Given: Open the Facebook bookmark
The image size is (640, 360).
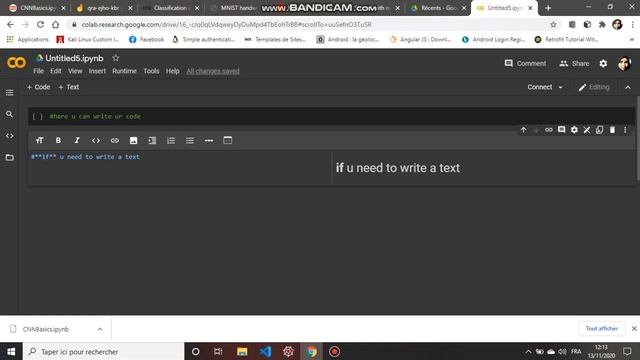Looking at the screenshot, I should (146, 39).
